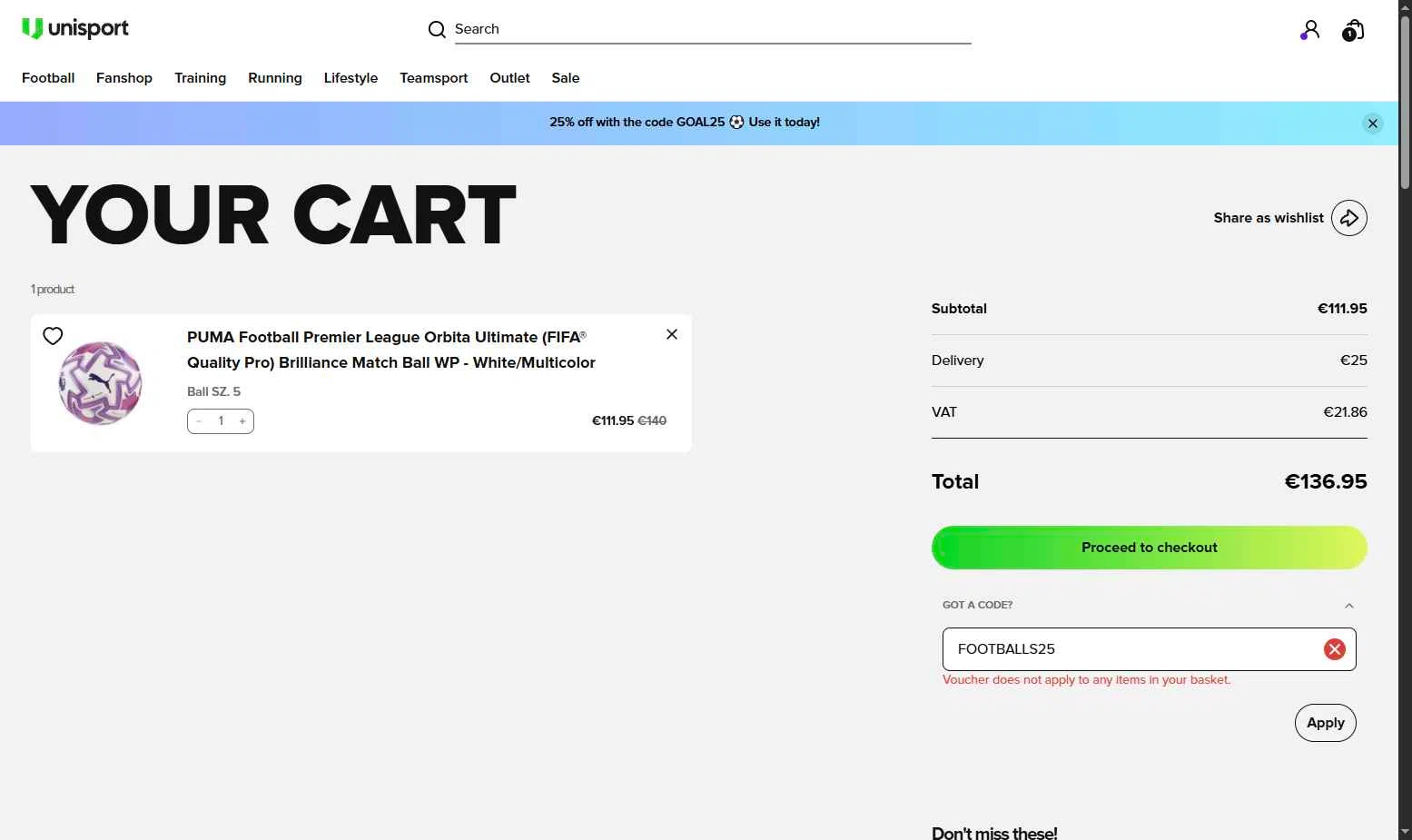This screenshot has width=1412, height=840.
Task: Click the scrollbar down arrow
Action: pos(1405,832)
